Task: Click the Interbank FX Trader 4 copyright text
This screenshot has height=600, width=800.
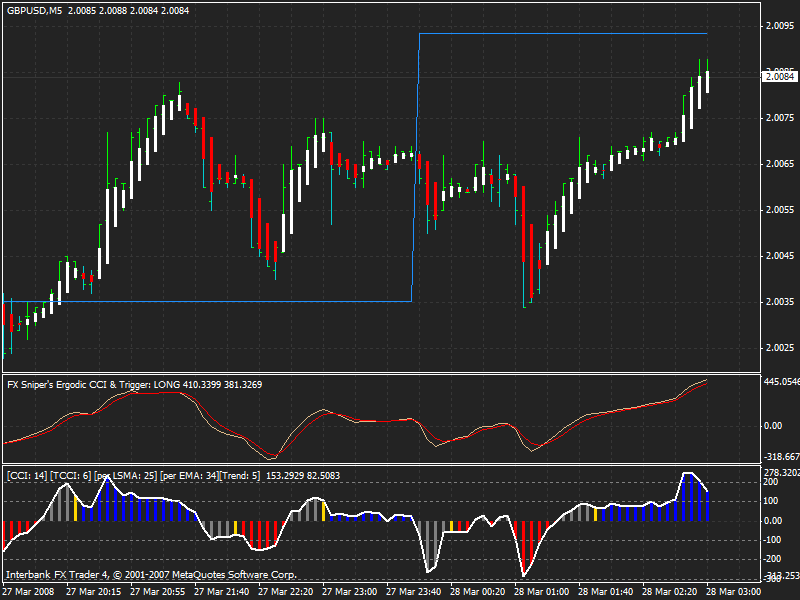Action: [151, 575]
